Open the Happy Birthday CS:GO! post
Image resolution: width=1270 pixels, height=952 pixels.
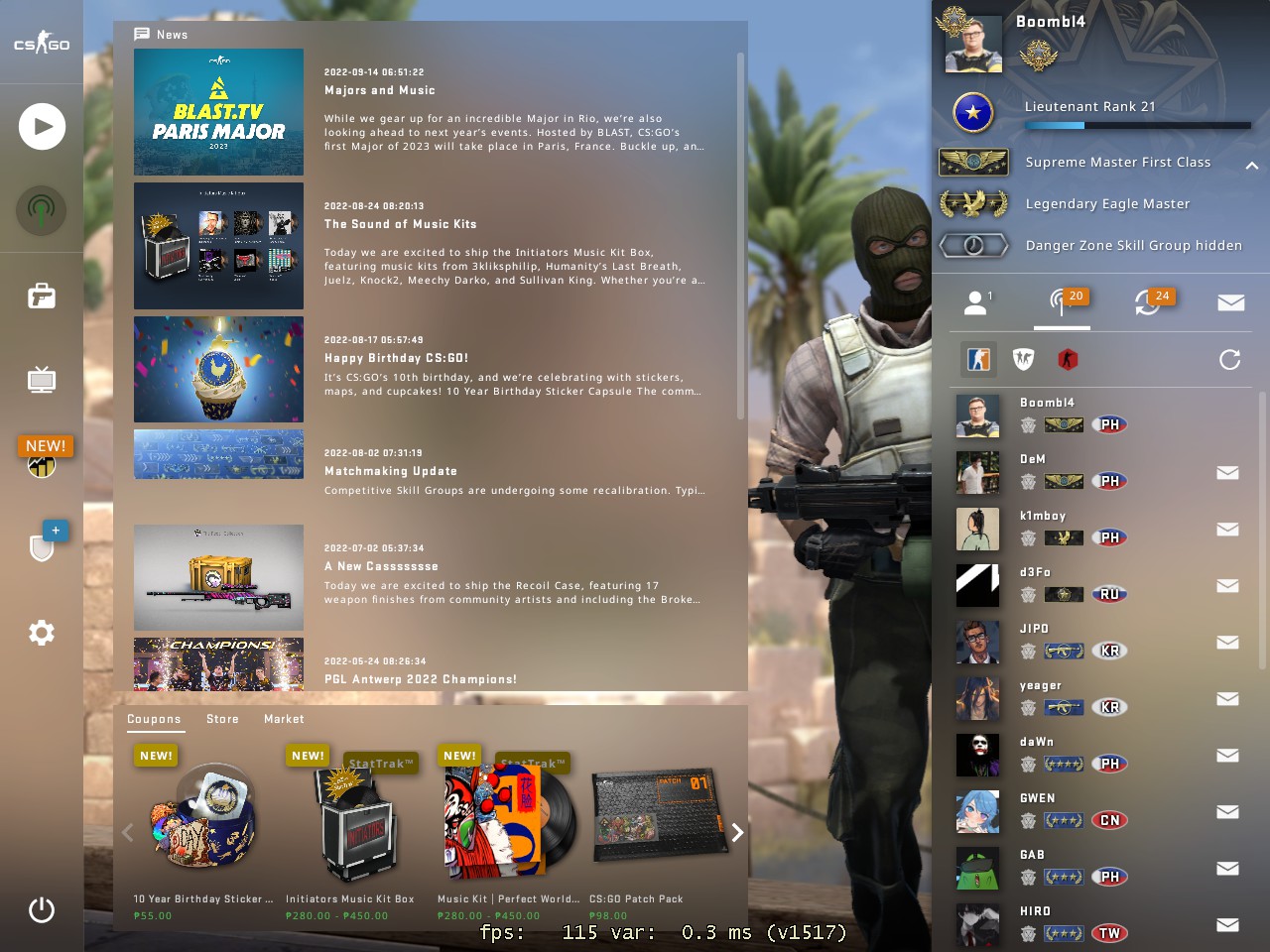(396, 358)
